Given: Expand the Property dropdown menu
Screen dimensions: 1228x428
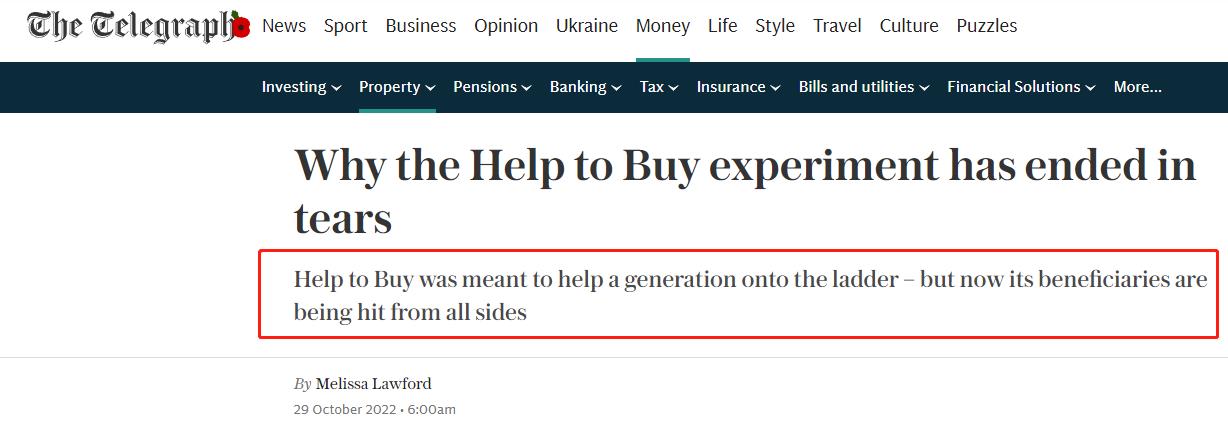Looking at the screenshot, I should coord(397,87).
